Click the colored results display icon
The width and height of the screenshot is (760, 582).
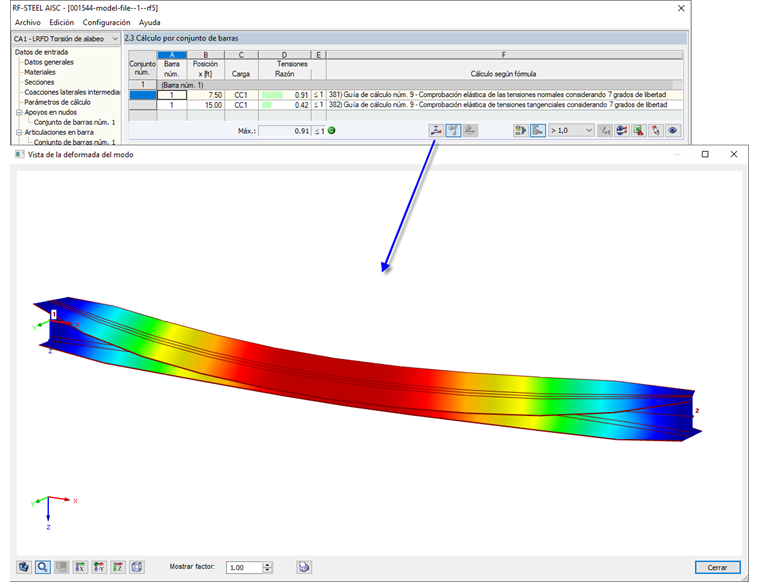tap(621, 130)
